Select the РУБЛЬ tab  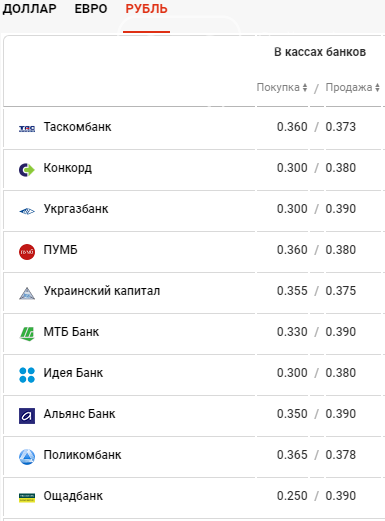(146, 9)
